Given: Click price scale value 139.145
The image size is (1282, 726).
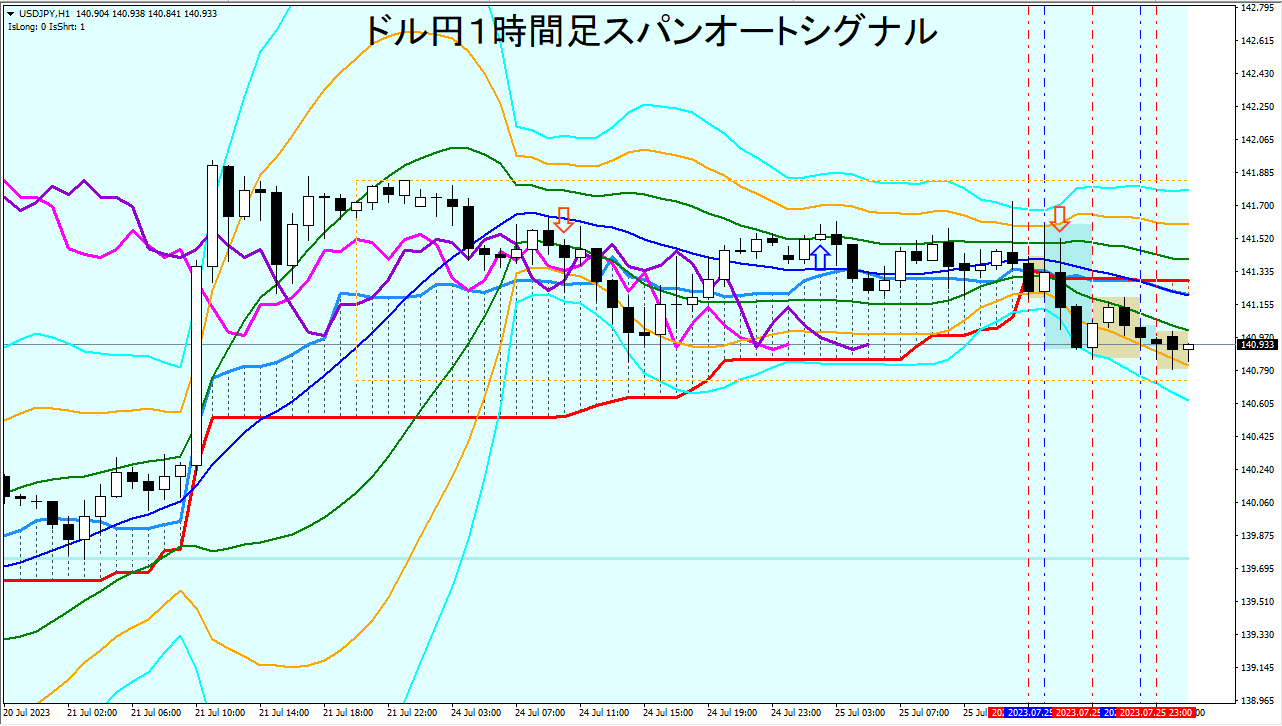Looking at the screenshot, I should pos(1257,668).
